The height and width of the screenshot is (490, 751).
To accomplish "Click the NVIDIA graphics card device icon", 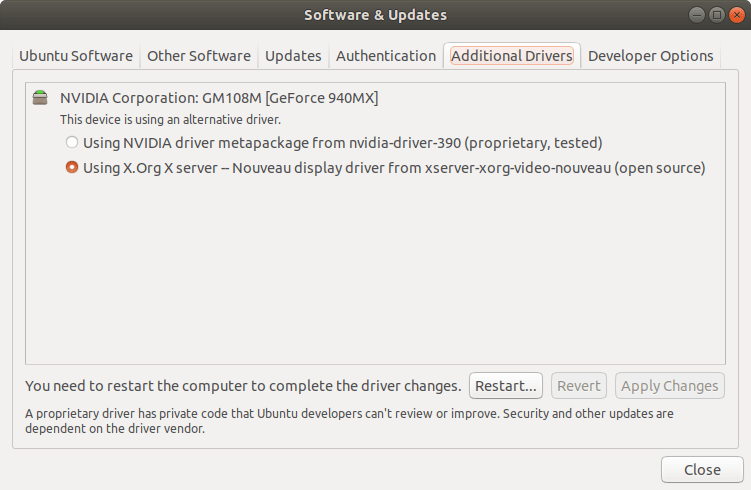I will 40,98.
